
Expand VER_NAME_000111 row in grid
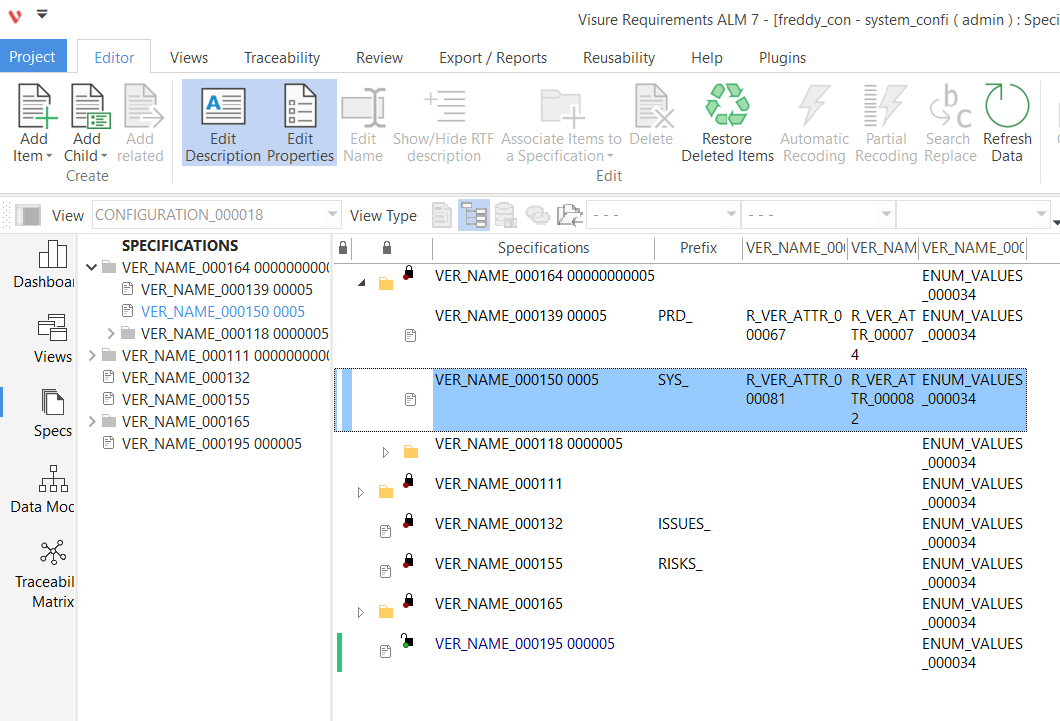click(x=361, y=492)
